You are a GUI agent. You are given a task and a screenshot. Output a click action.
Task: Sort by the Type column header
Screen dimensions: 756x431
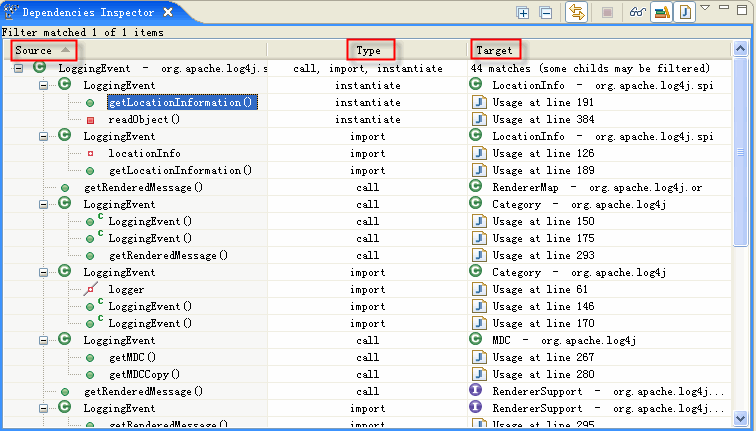click(368, 50)
